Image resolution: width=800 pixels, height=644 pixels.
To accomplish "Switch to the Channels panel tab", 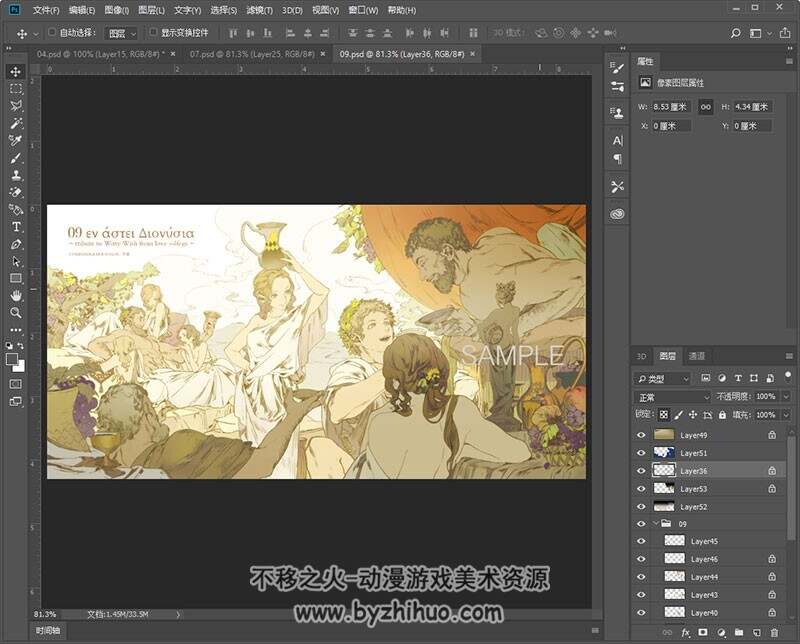I will coord(696,356).
